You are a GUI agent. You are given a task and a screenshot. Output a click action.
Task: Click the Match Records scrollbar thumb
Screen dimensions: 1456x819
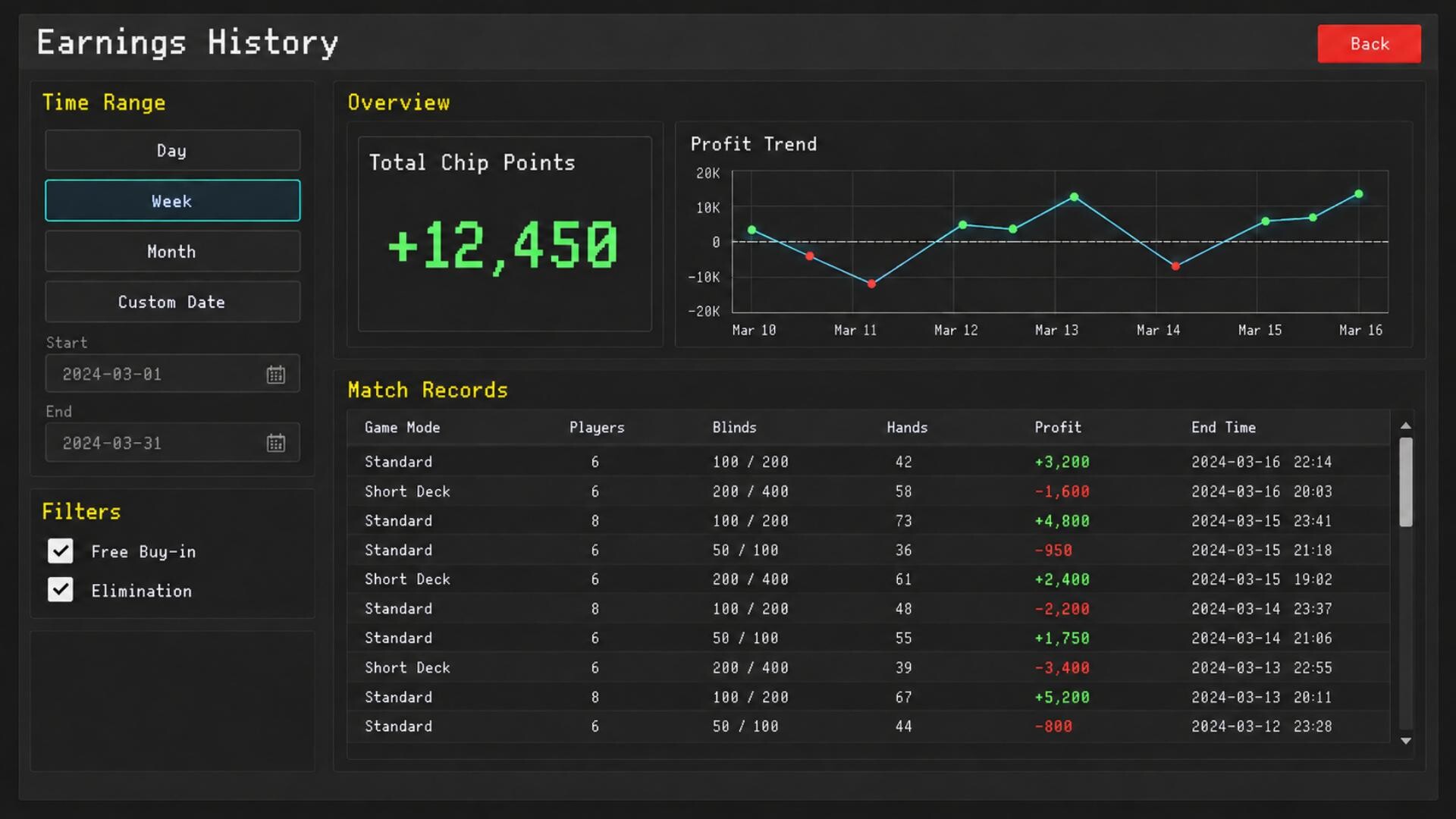pos(1405,482)
